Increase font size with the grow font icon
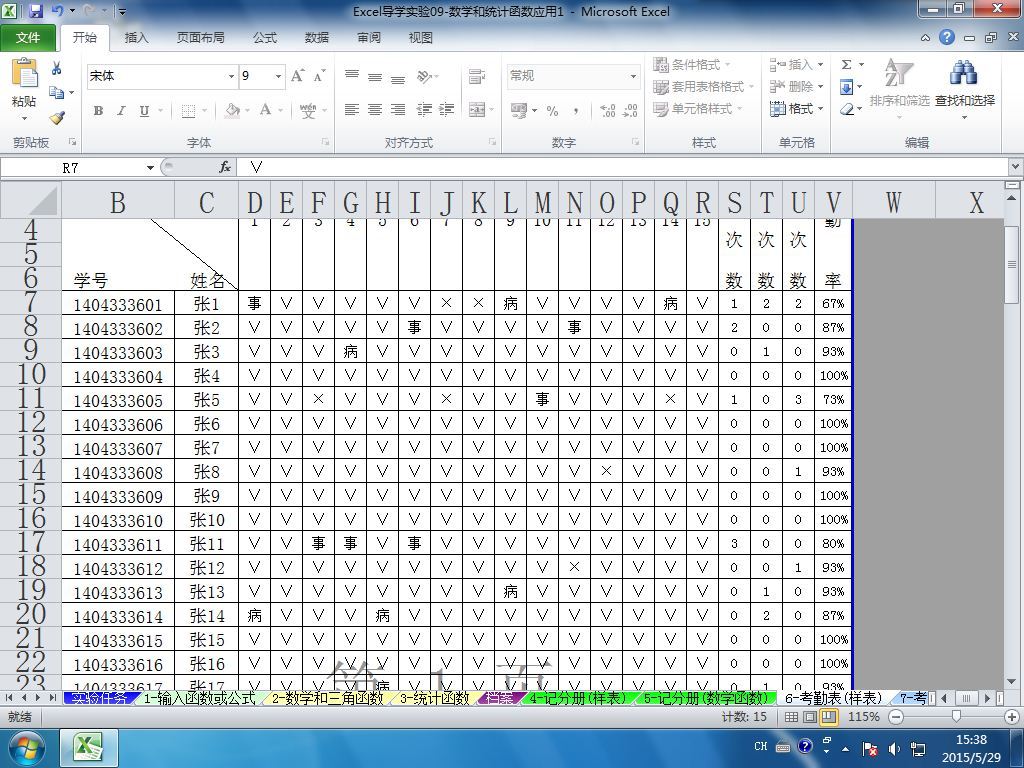Image resolution: width=1024 pixels, height=768 pixels. (x=298, y=76)
